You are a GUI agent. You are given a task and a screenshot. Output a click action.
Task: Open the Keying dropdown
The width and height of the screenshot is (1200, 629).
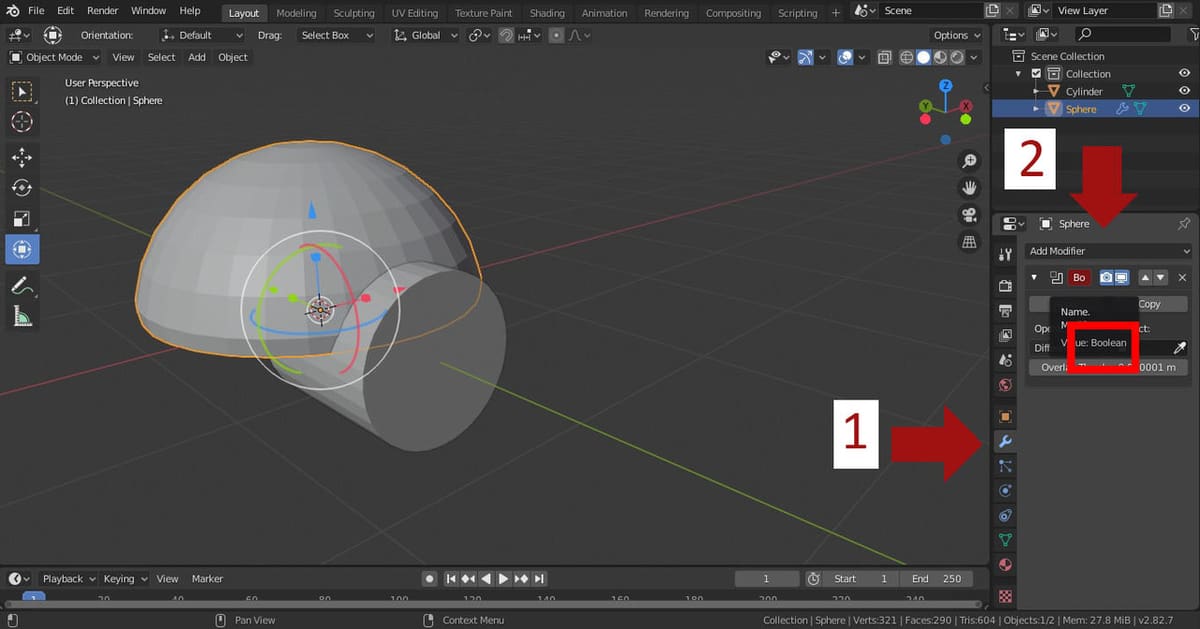pyautogui.click(x=124, y=578)
